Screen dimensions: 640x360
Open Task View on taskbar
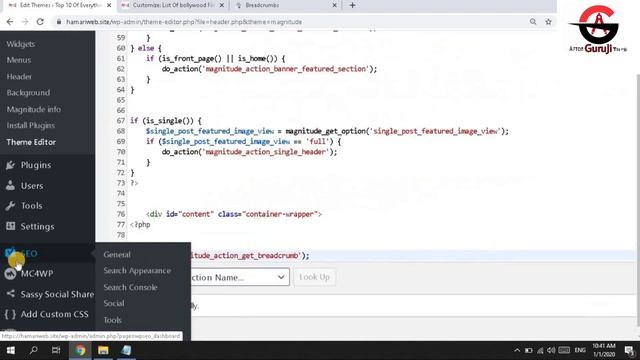(56, 350)
